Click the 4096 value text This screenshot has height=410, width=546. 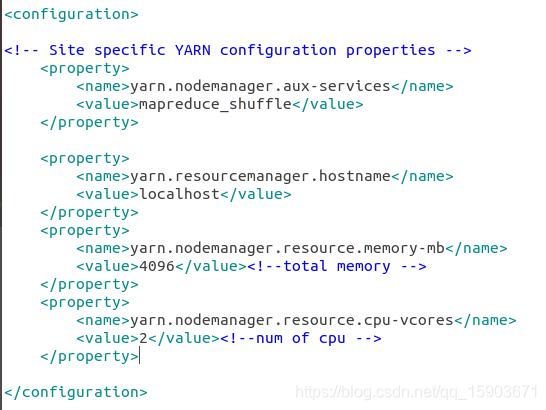point(157,266)
